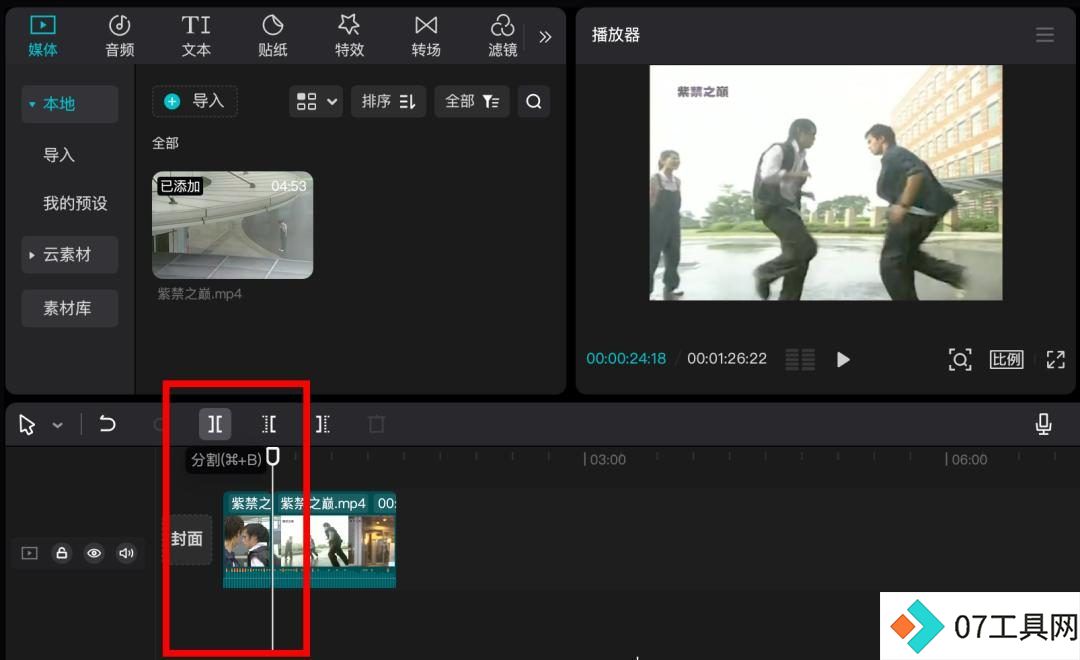This screenshot has height=660, width=1080.
Task: Open the 文本 text tab
Action: pos(196,37)
